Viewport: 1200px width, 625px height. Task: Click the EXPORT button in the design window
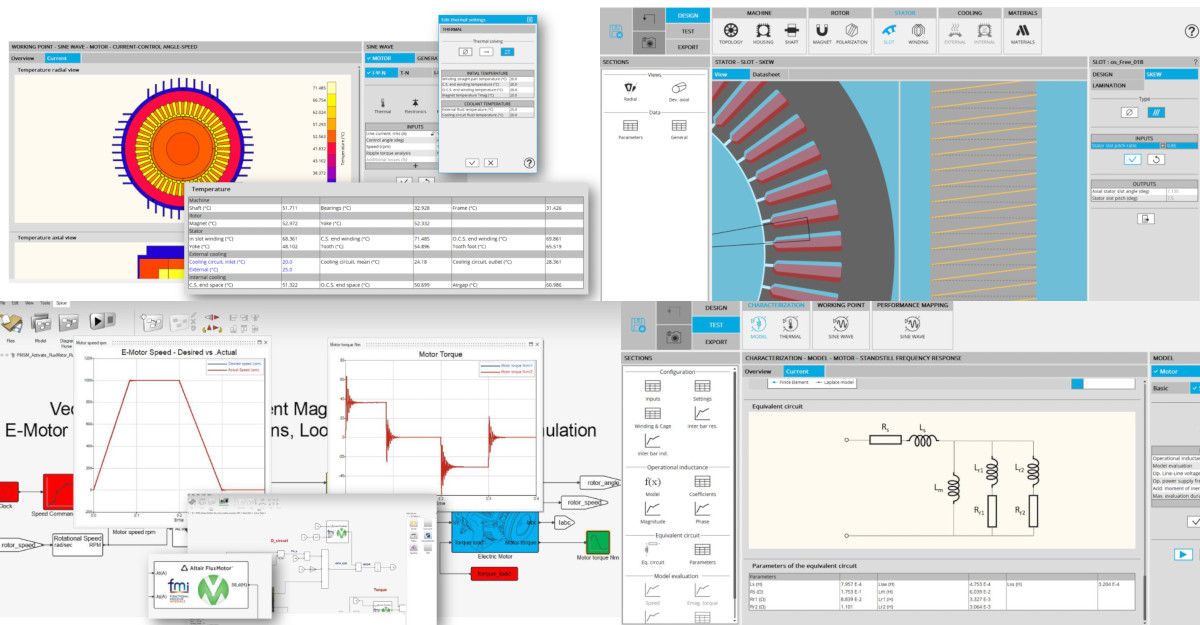(688, 47)
